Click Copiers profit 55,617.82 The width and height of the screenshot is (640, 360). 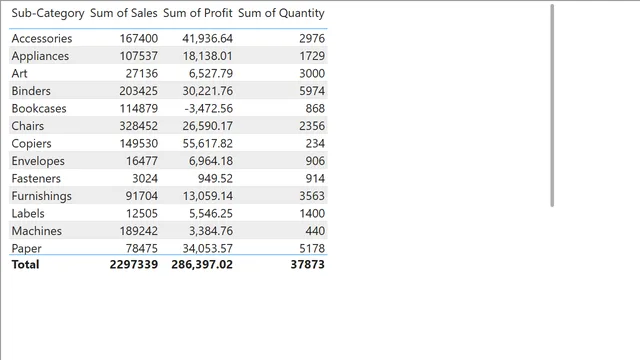click(x=207, y=144)
